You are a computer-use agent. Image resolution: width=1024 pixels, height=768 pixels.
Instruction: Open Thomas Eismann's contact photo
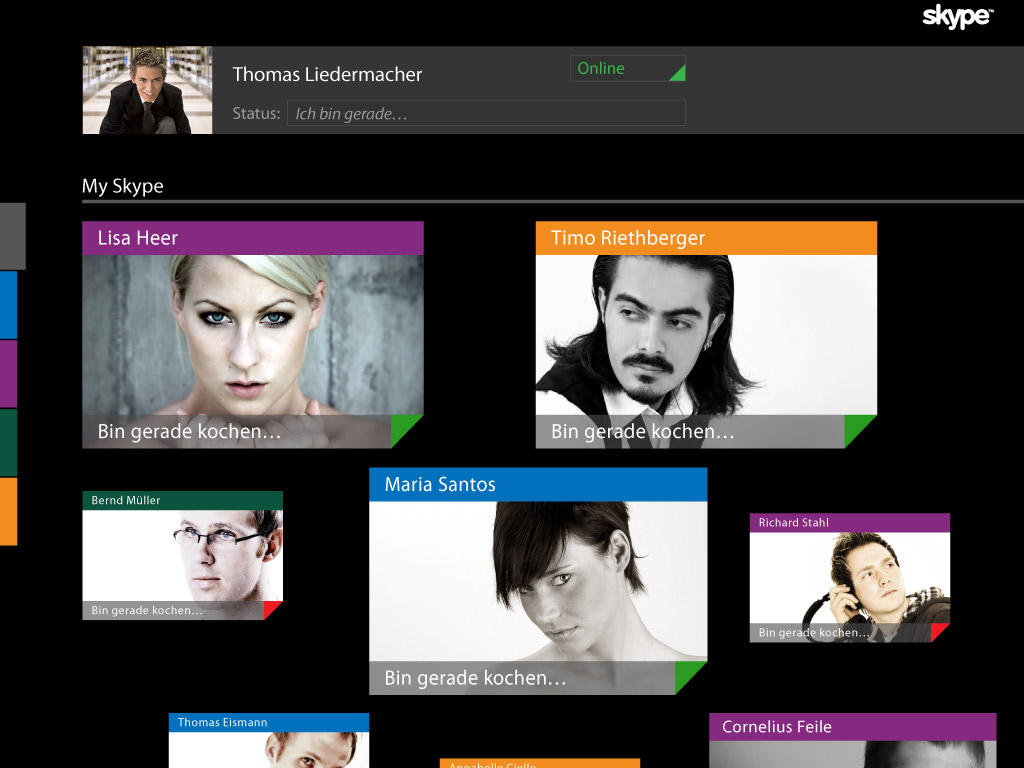coord(269,750)
